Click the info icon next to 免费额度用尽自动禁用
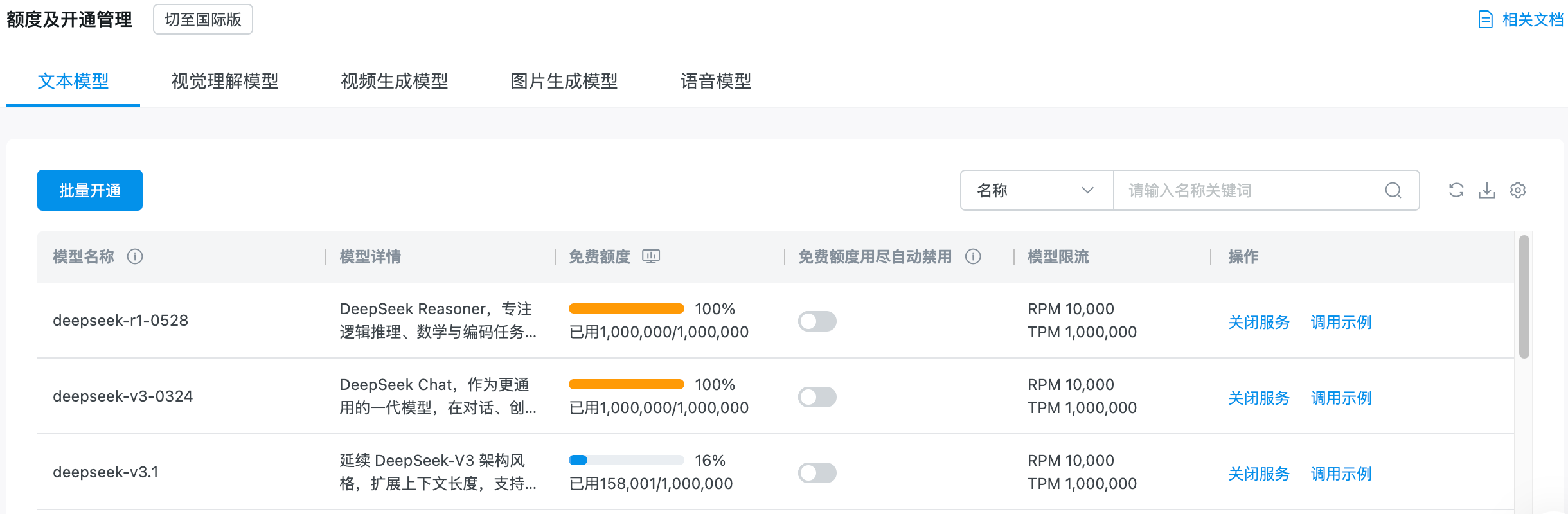Screen dimensions: 1568x514 [x=973, y=257]
